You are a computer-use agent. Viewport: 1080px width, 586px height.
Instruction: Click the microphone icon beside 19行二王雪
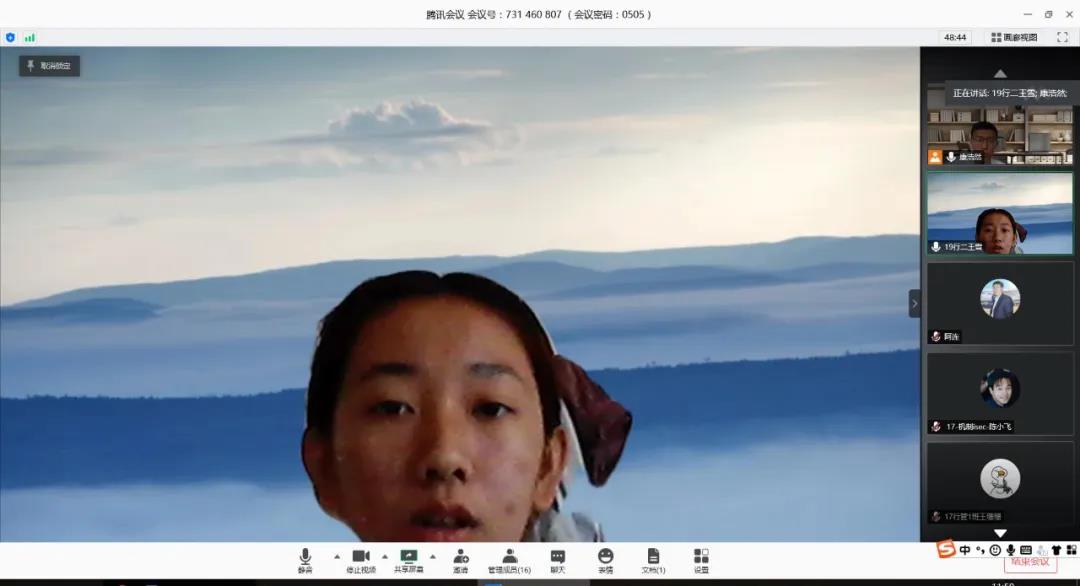click(936, 247)
